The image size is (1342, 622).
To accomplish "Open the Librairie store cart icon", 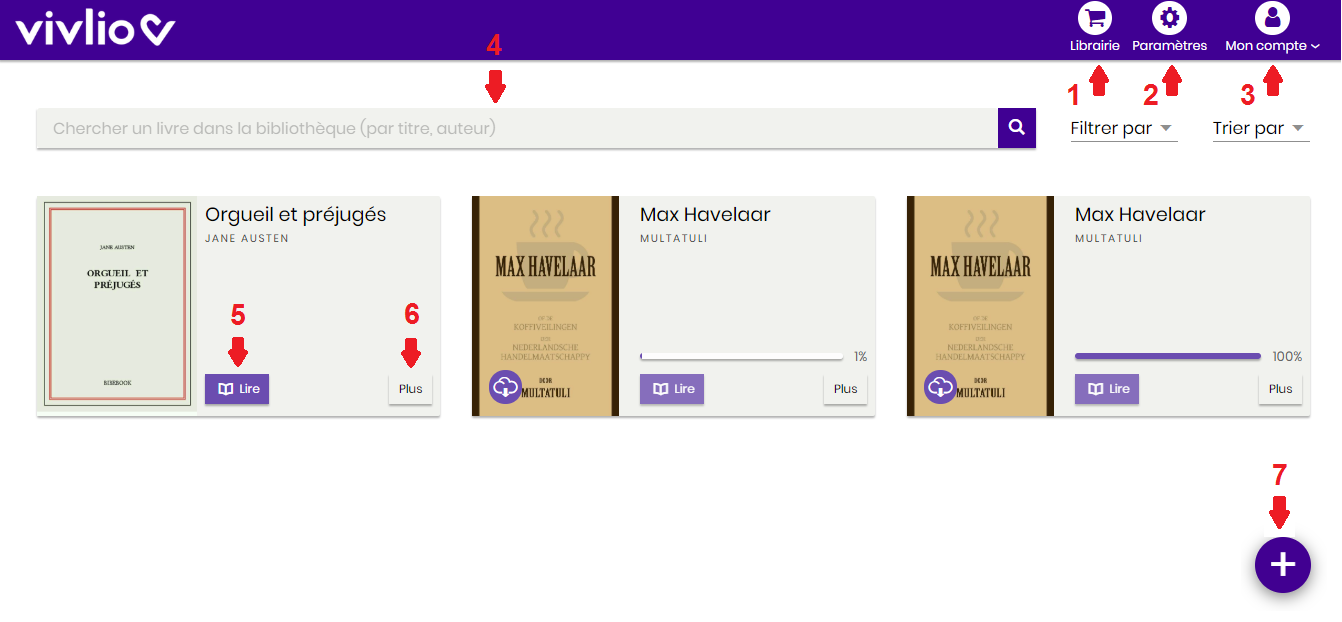I will (1095, 18).
